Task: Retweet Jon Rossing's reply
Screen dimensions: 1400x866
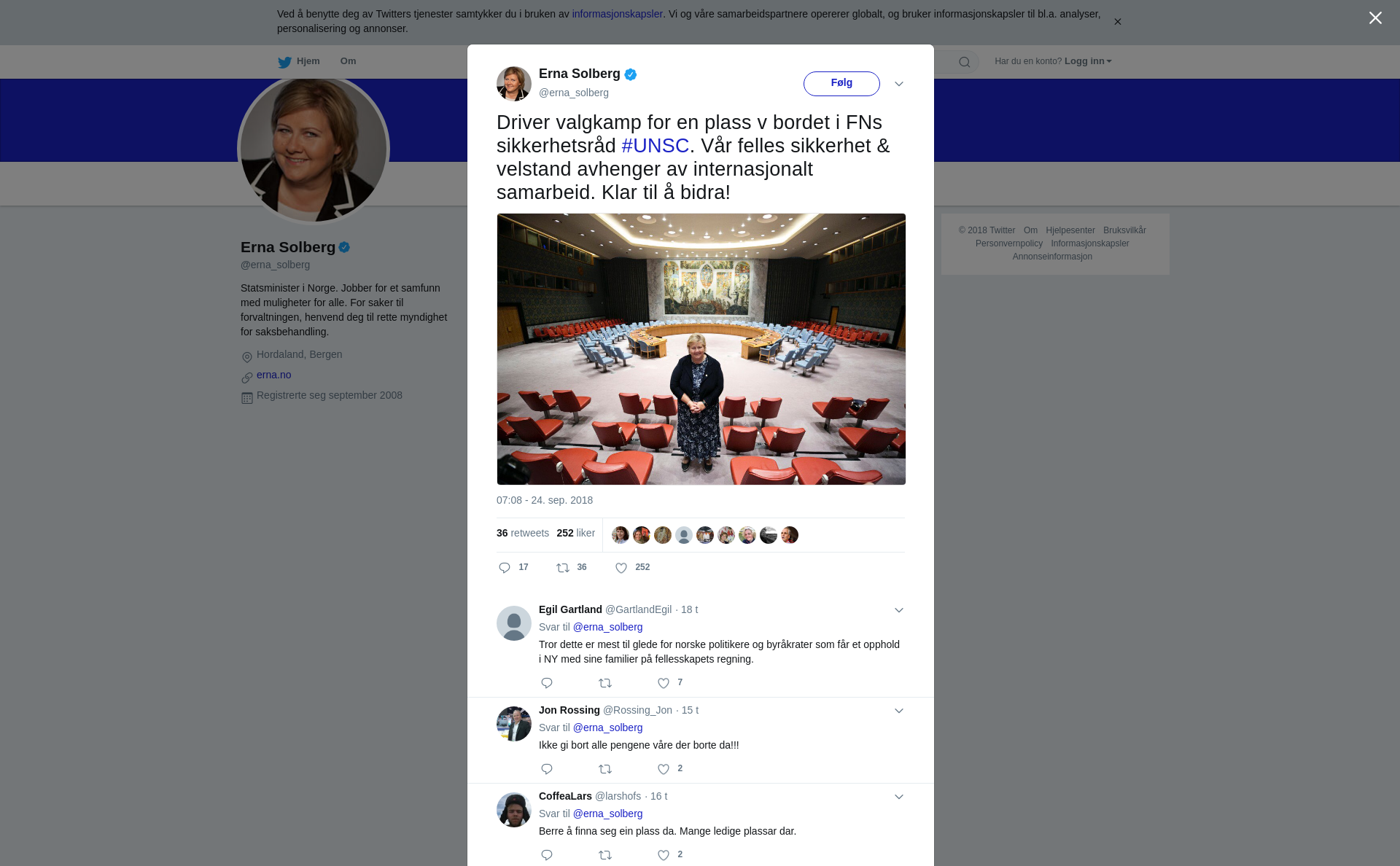Action: tap(605, 769)
